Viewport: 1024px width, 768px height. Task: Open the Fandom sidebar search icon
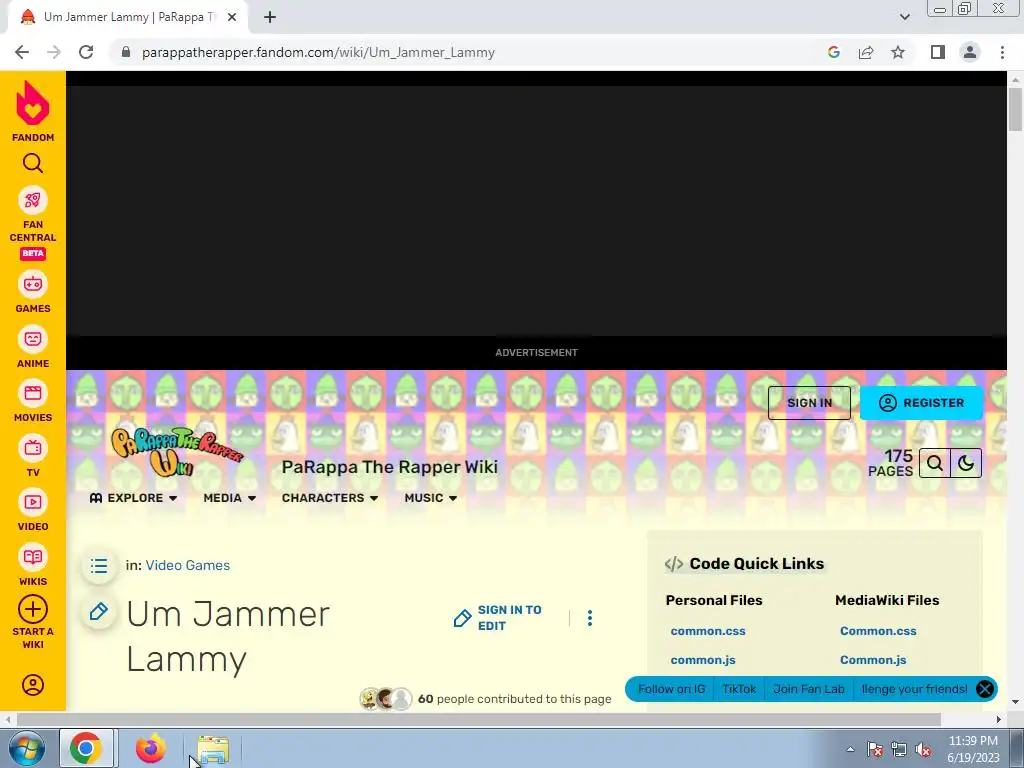33,163
